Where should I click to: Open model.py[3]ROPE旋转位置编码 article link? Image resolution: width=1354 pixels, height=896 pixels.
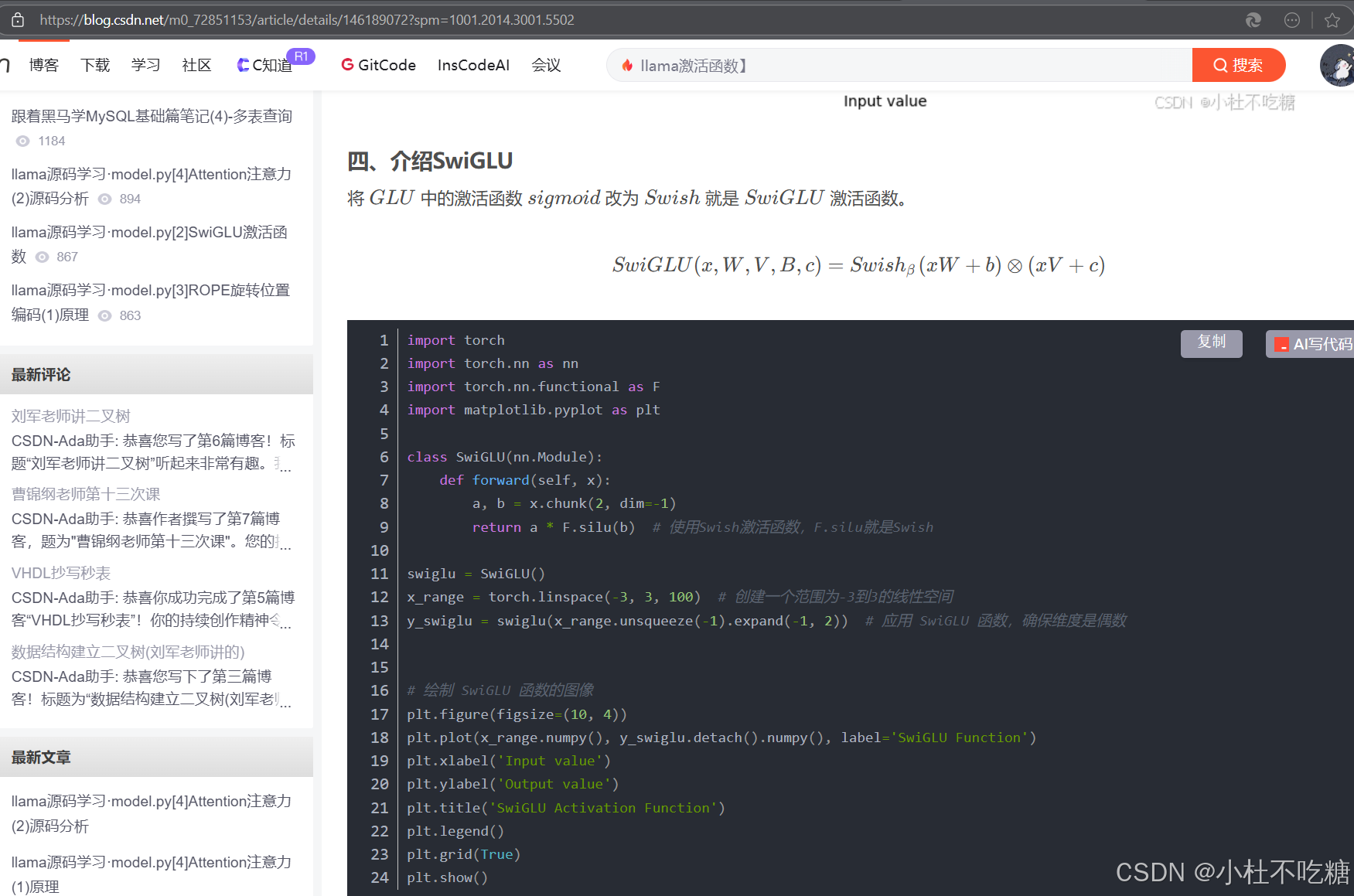tap(151, 302)
